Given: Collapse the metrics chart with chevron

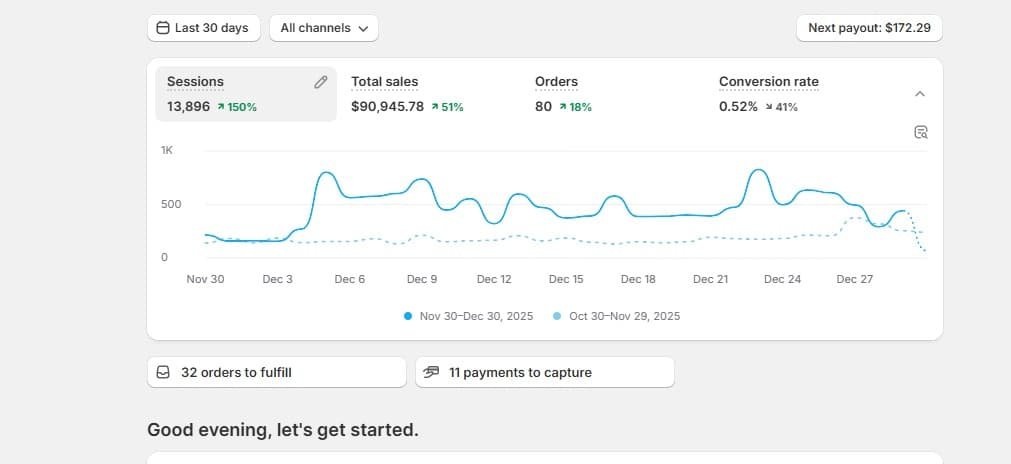Looking at the screenshot, I should (920, 94).
